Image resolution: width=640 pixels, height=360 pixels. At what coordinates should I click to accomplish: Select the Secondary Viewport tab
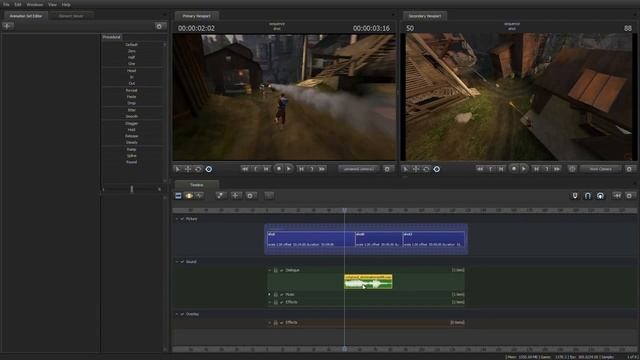pos(424,16)
